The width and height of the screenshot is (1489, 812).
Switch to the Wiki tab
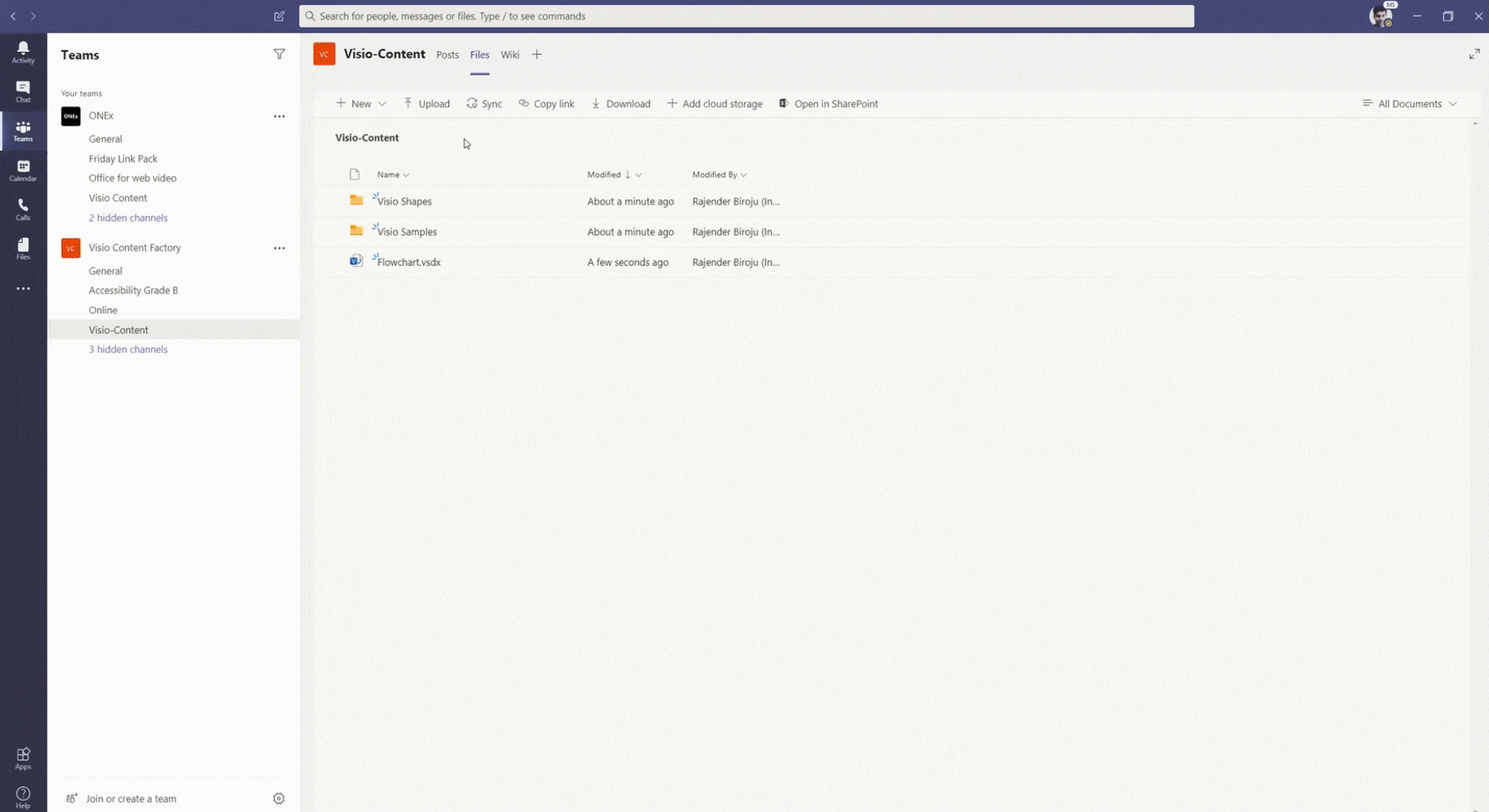pos(510,54)
